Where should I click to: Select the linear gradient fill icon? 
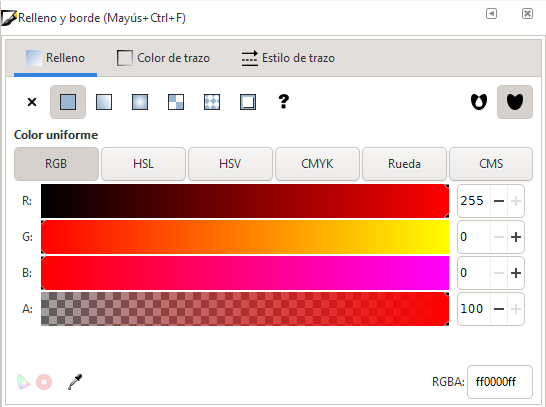(x=104, y=102)
